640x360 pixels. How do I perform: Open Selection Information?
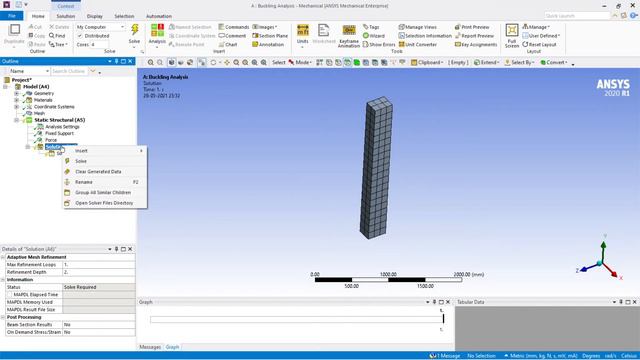(x=425, y=36)
